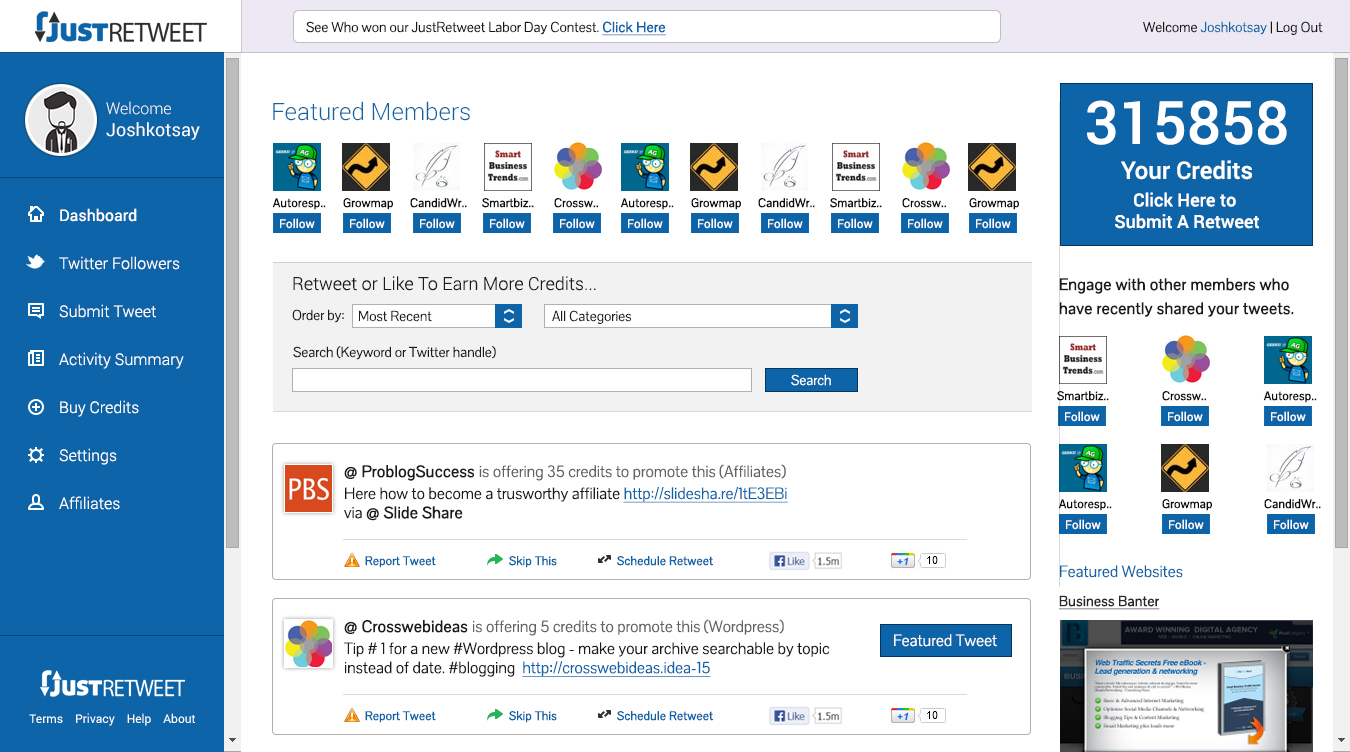Open the slidesha.re/ItE3EBi link

coord(705,493)
